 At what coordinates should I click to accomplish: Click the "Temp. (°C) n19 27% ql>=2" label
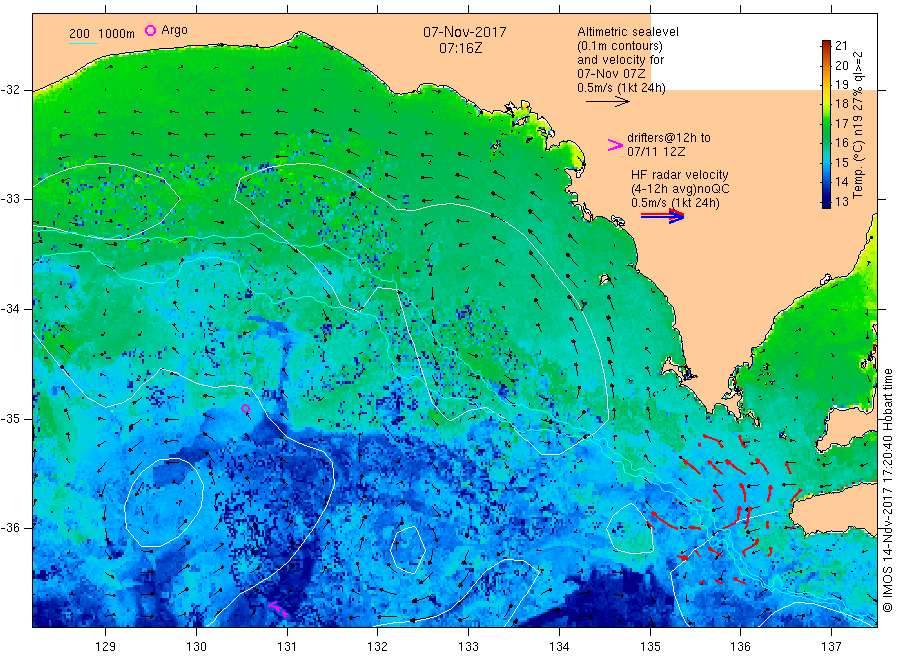pos(858,125)
